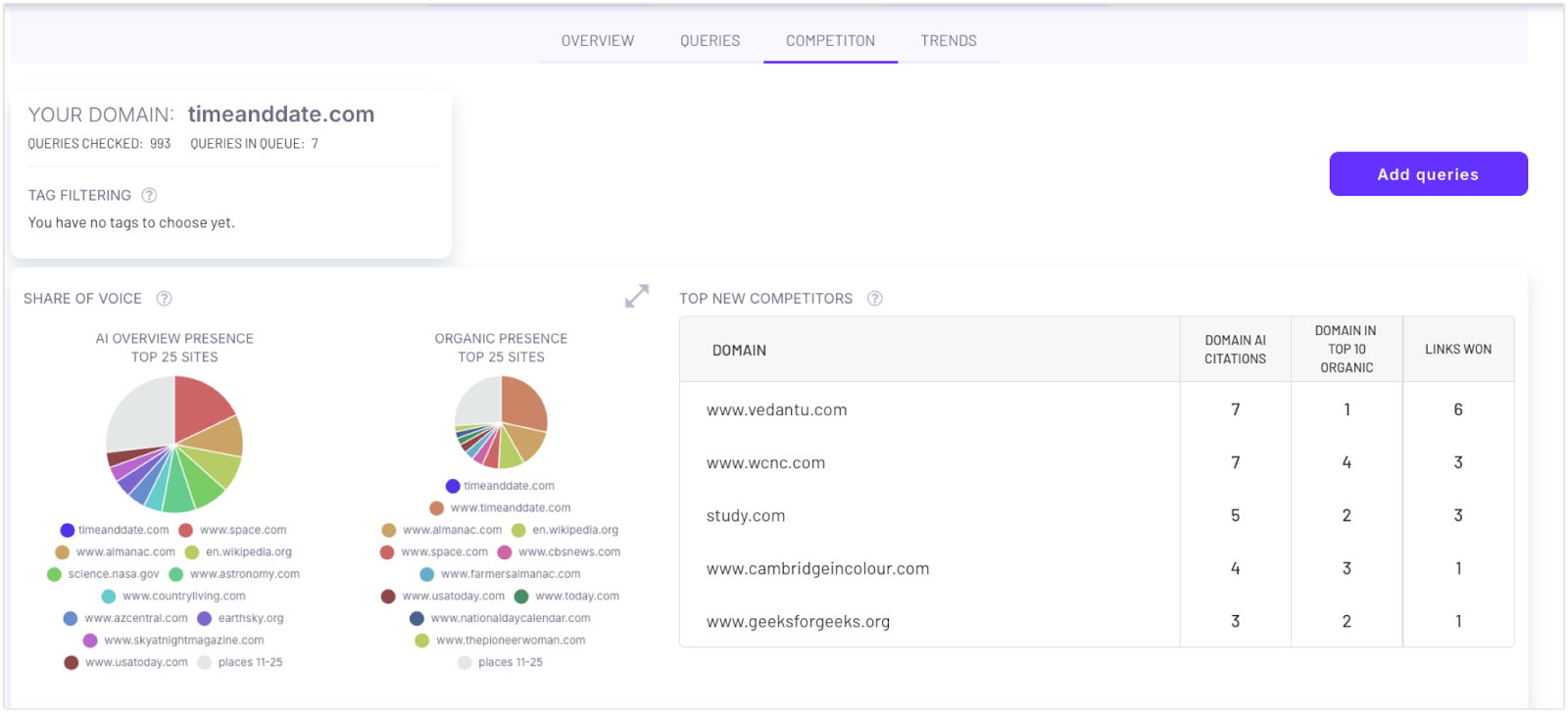
Task: Open the study.com domain row
Action: point(1097,515)
